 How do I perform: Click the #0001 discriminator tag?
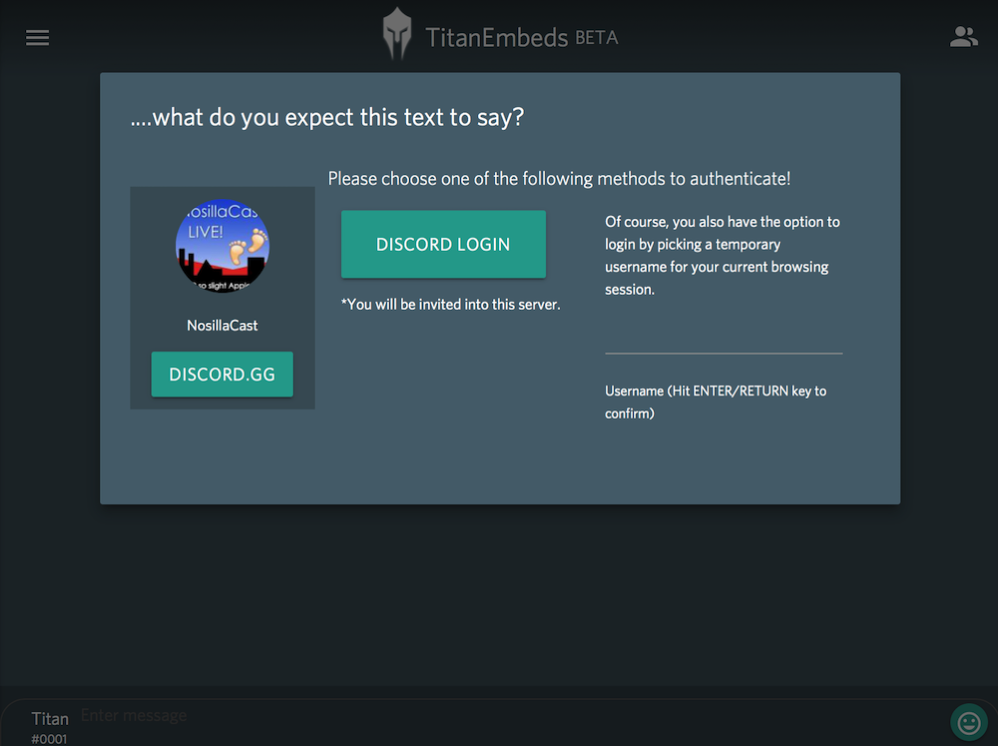(x=49, y=739)
